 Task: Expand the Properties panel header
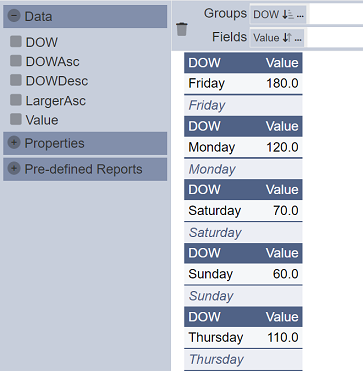(x=85, y=143)
